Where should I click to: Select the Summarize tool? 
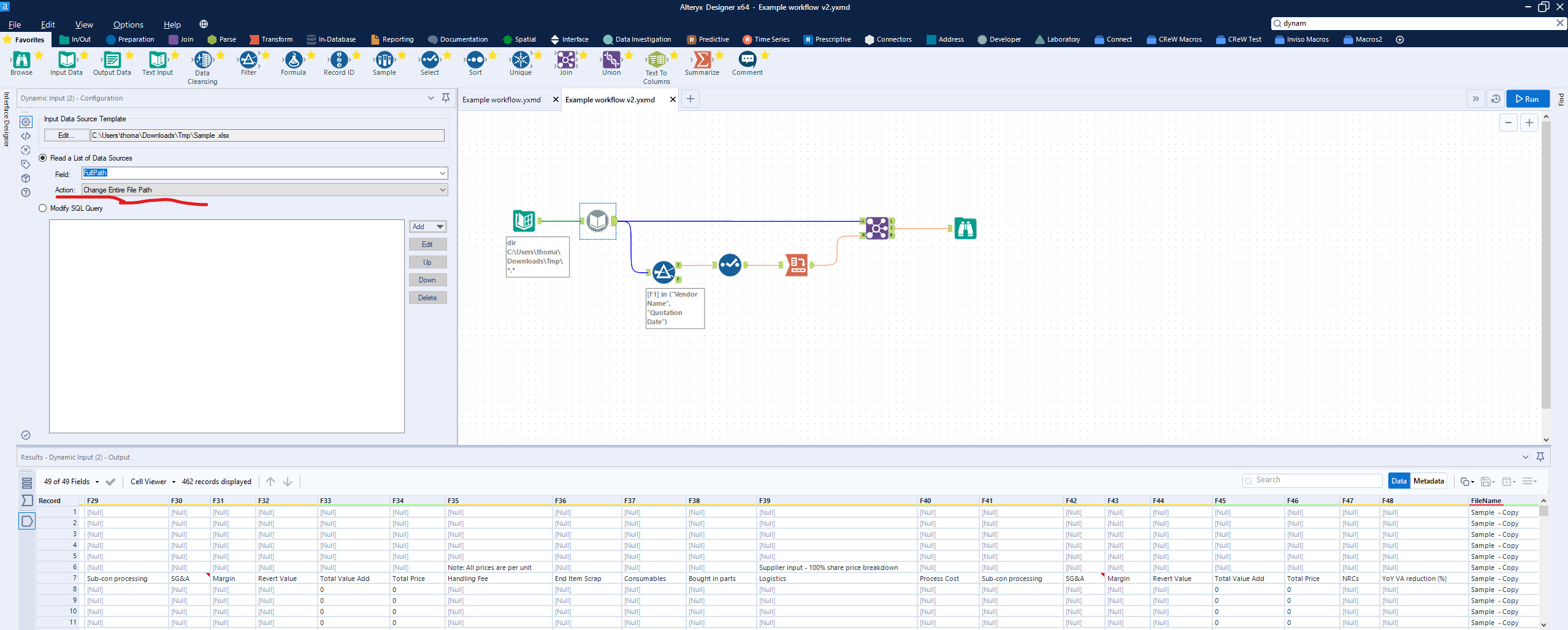tap(702, 61)
